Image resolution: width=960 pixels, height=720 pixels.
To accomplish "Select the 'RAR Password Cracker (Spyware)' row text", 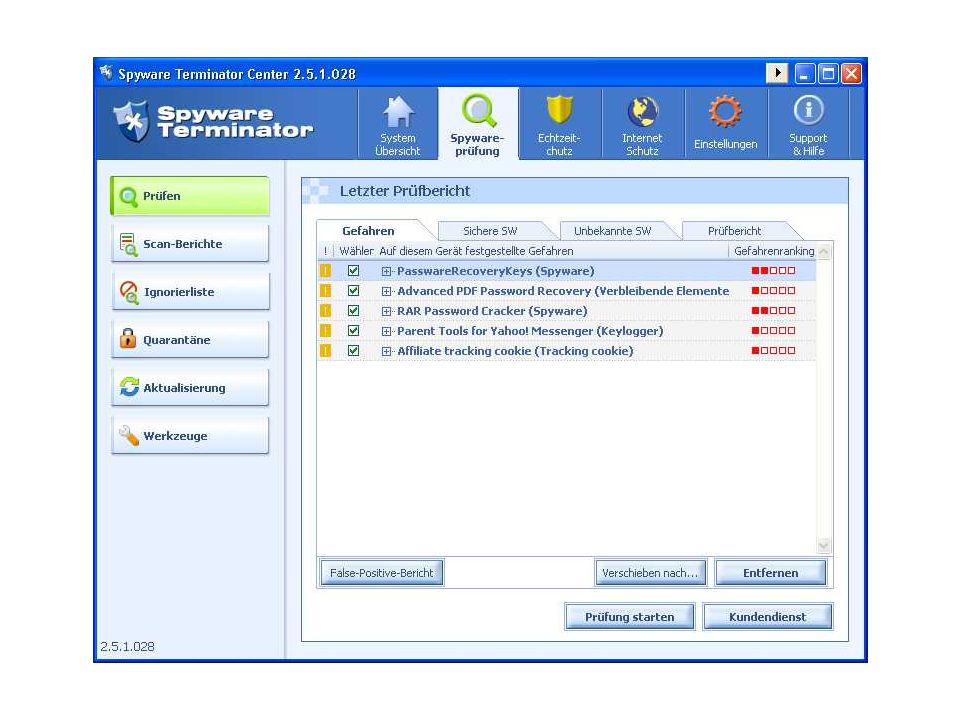I will 492,311.
